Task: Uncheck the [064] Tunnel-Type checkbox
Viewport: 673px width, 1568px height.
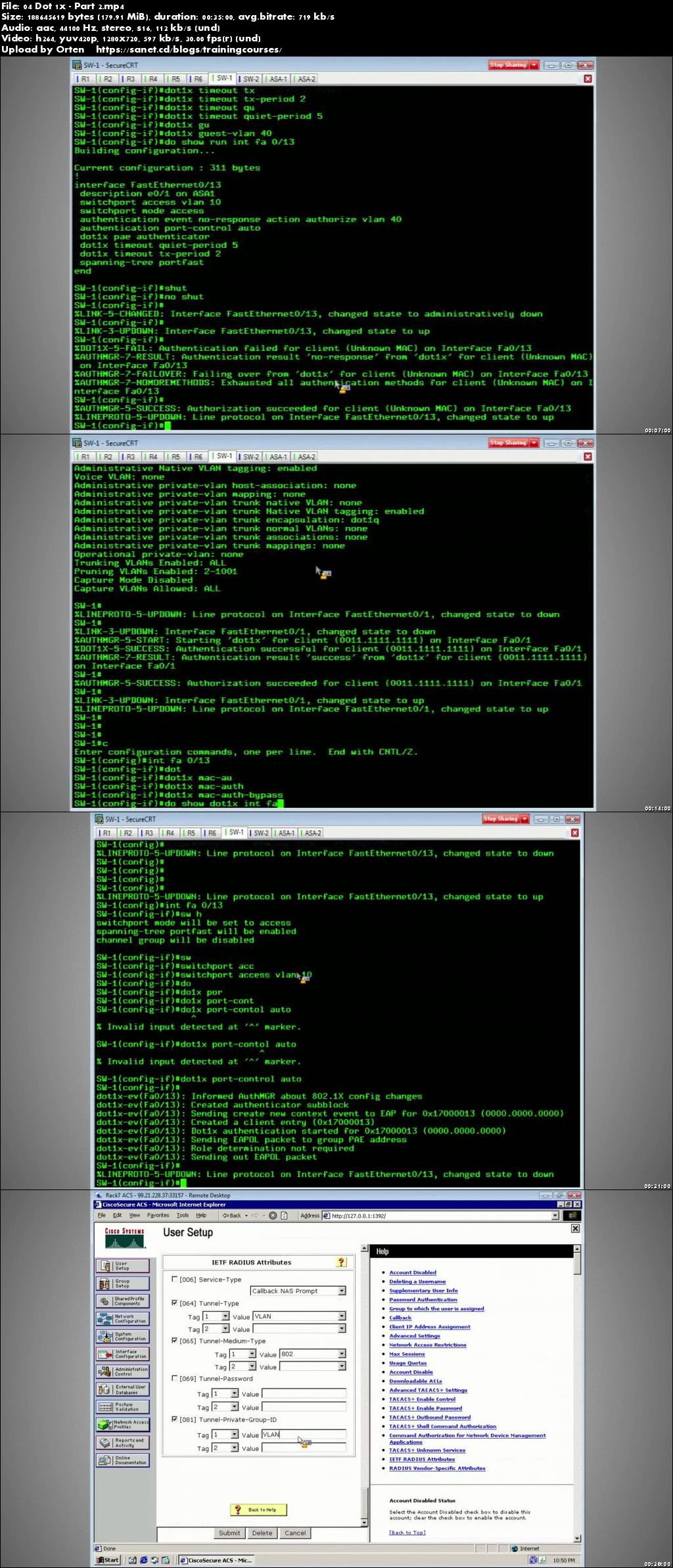Action: tap(174, 1303)
